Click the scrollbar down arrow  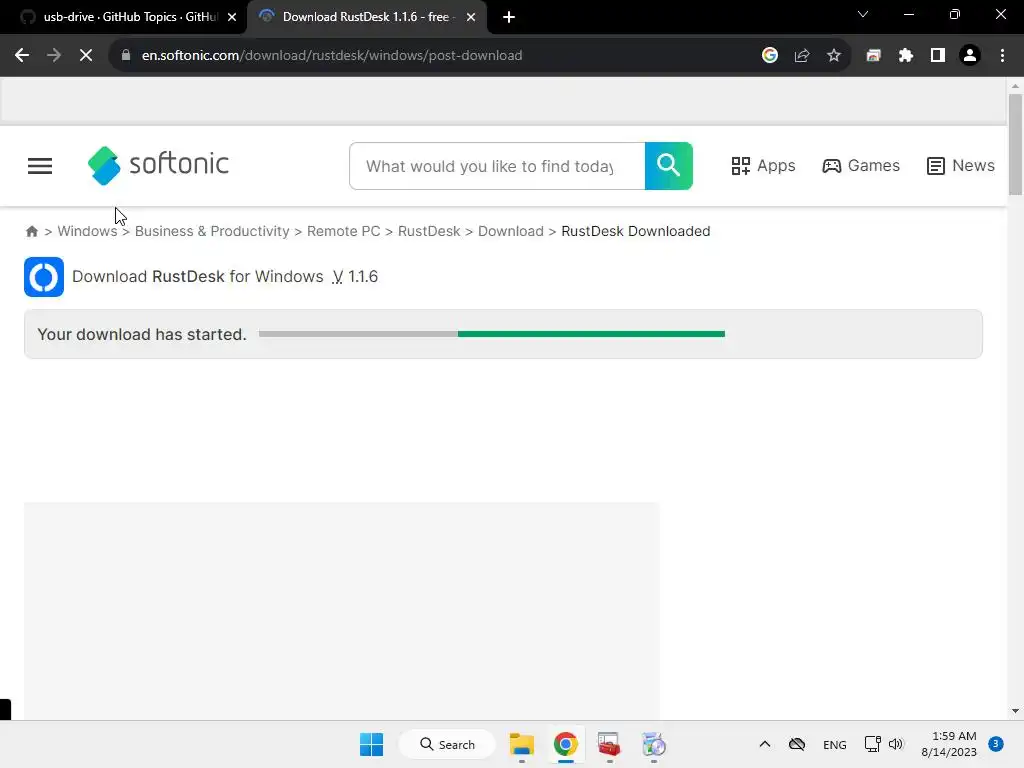(1015, 711)
